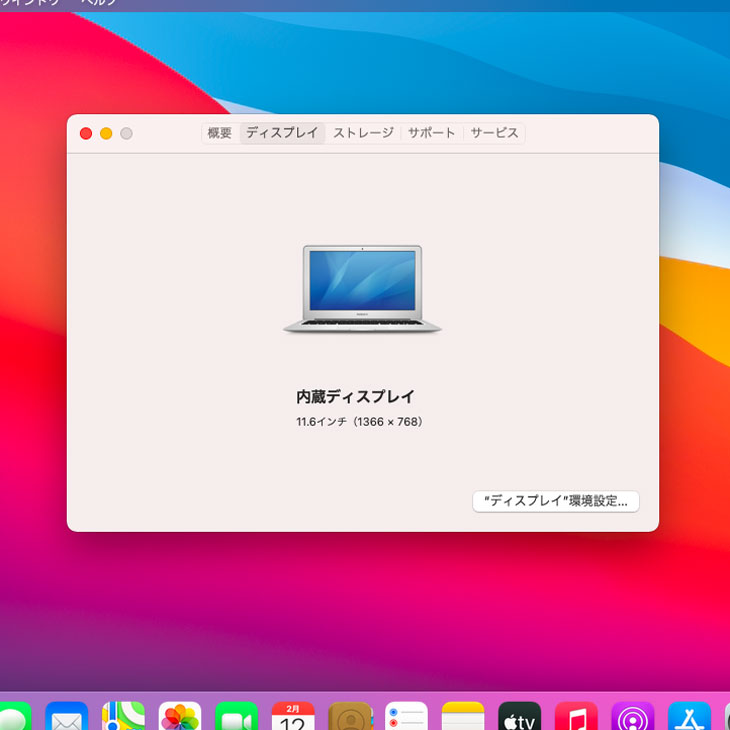Open the Calendar dock icon
The width and height of the screenshot is (730, 730).
[293, 718]
